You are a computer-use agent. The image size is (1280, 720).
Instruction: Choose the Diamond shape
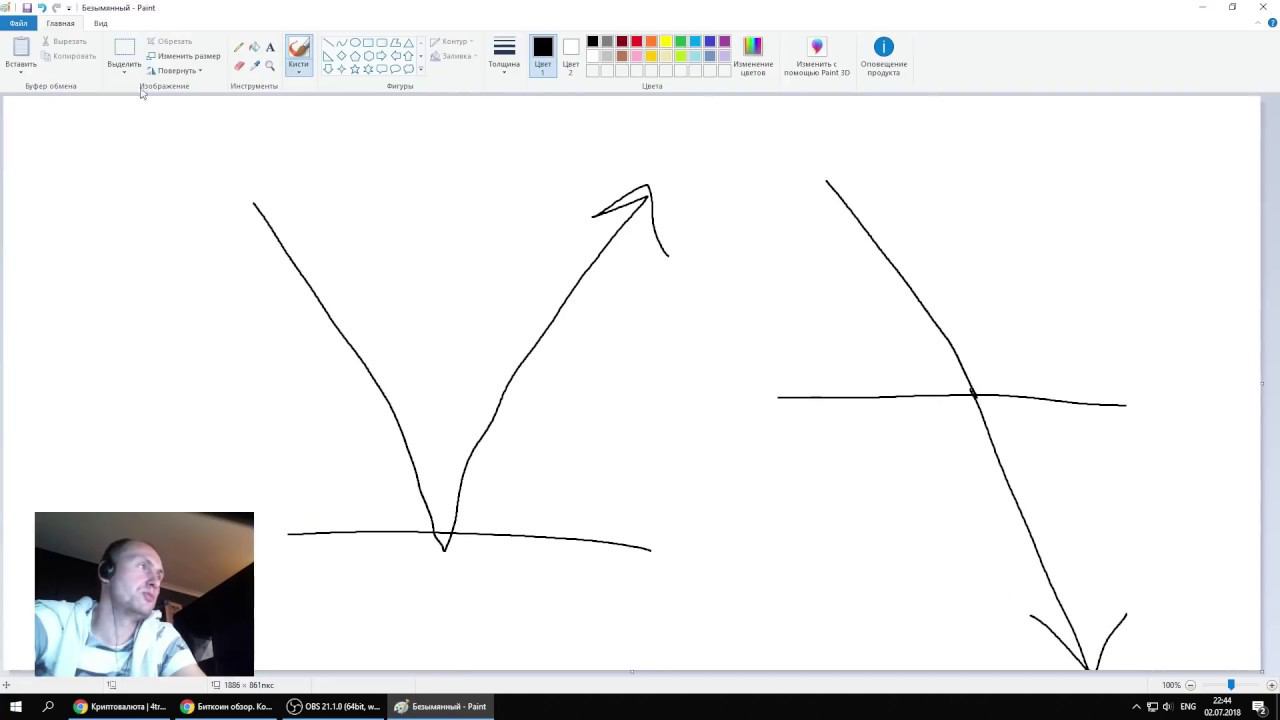click(342, 56)
